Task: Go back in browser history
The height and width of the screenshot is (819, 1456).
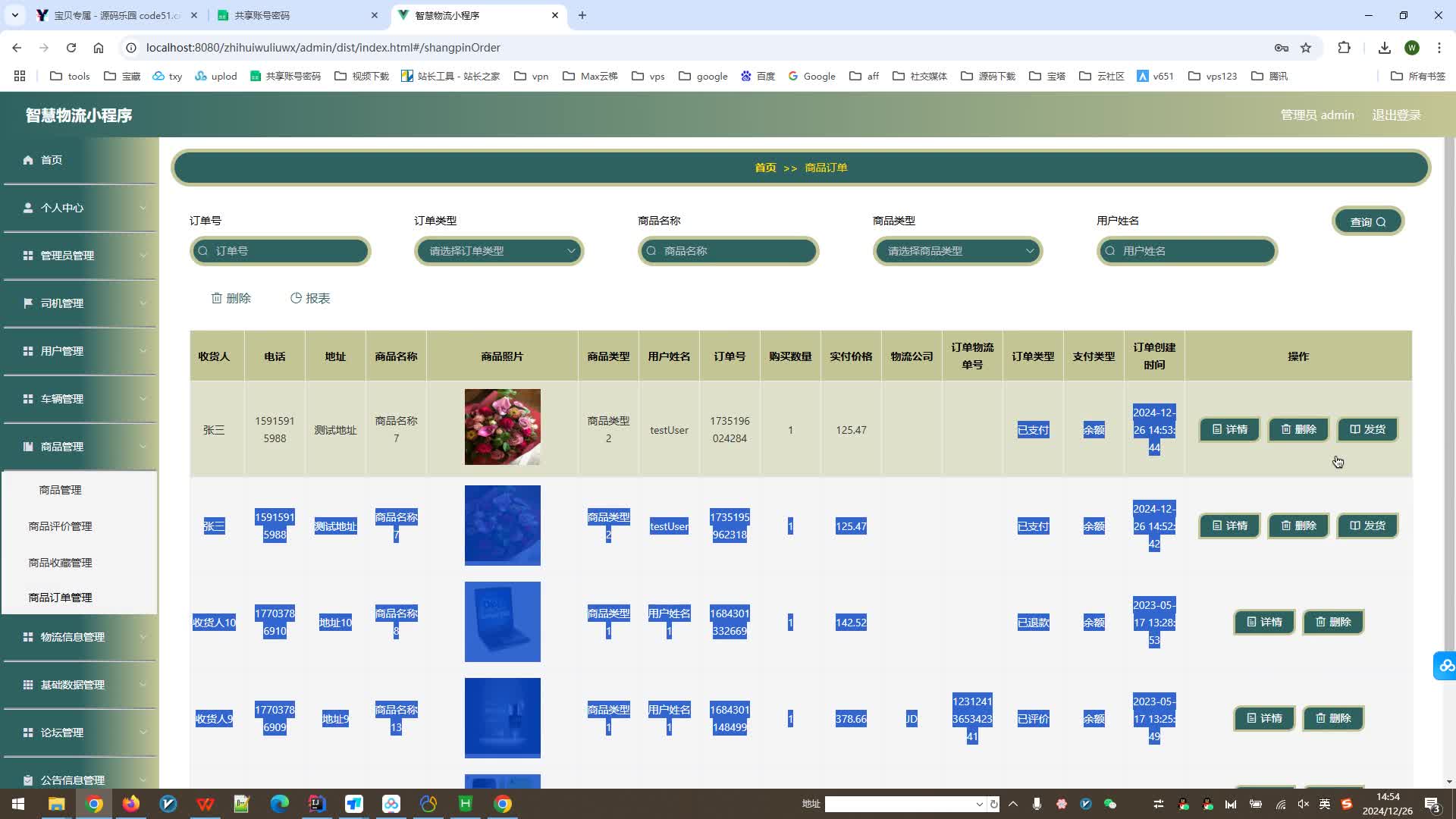Action: tap(17, 48)
